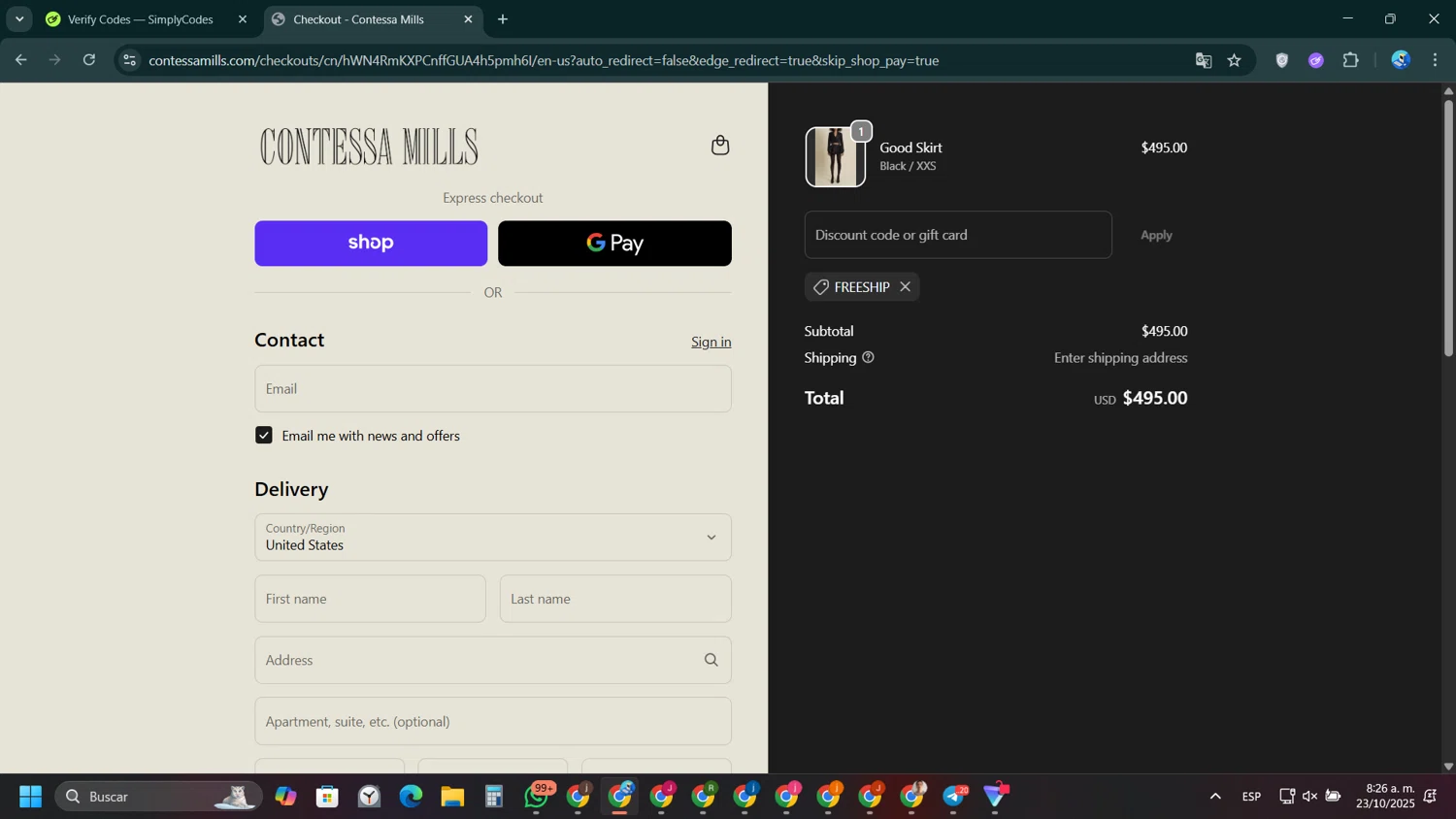1456x819 pixels.
Task: Close the Checkout Contessa Mills tab
Action: (468, 19)
